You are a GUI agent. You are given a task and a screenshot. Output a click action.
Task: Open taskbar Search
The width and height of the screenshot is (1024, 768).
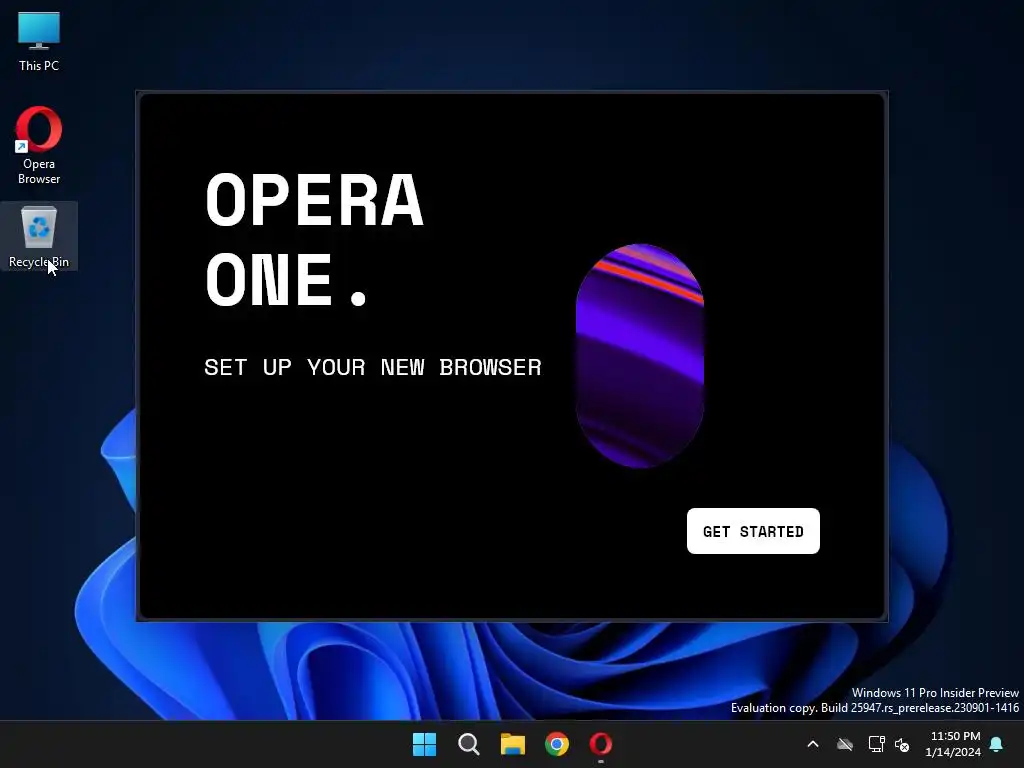pyautogui.click(x=469, y=744)
